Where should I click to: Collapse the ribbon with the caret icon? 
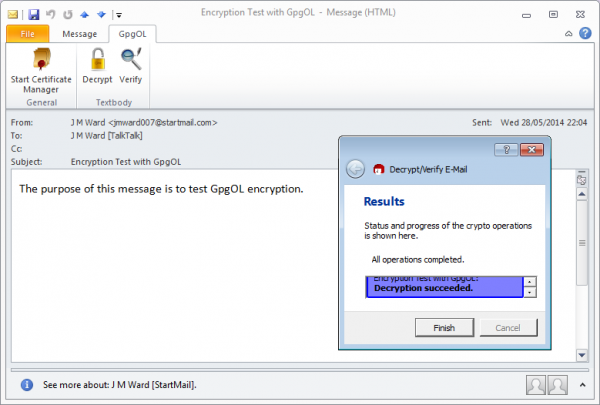tap(569, 34)
